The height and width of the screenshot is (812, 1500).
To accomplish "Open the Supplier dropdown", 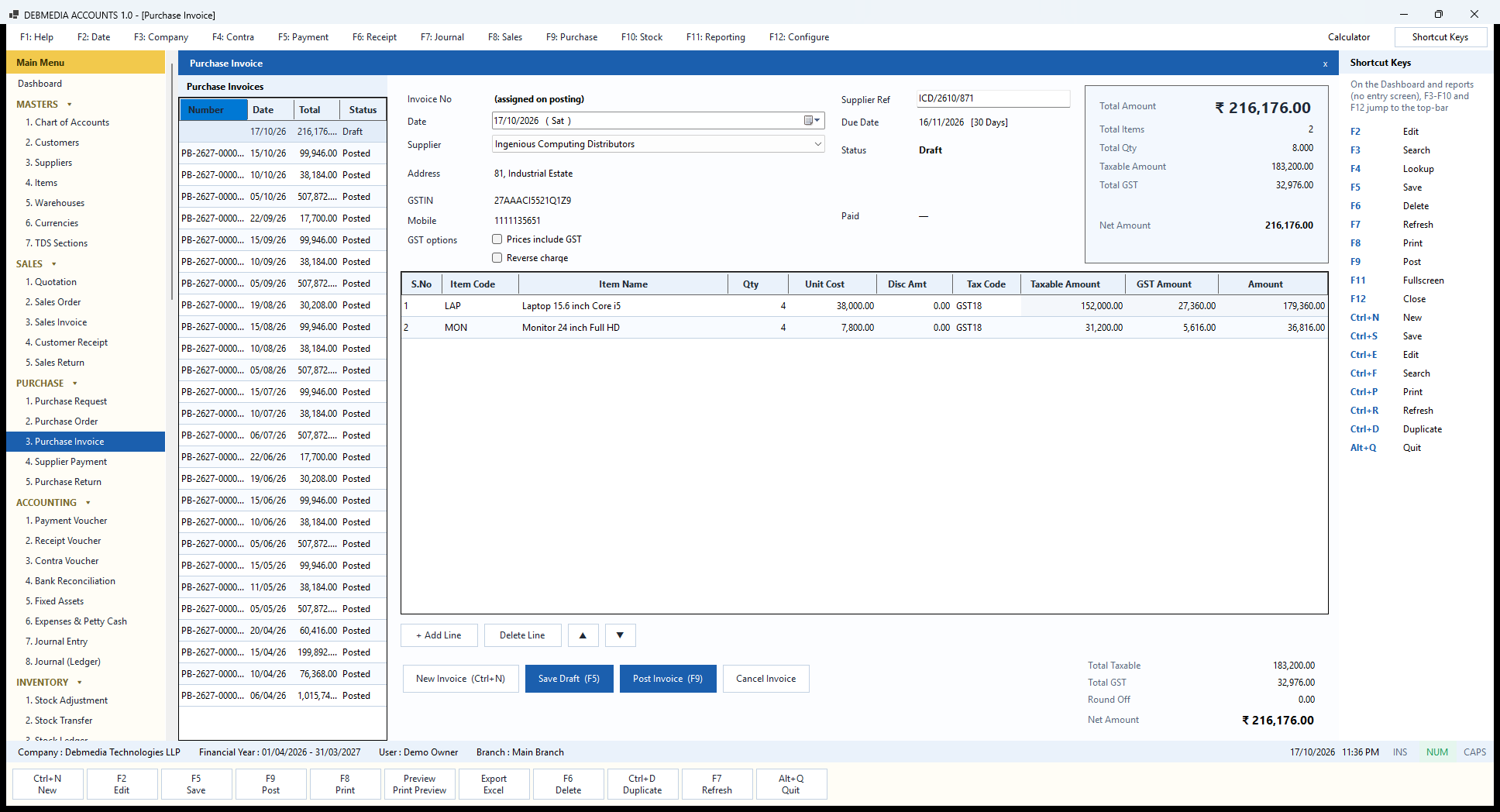I will point(817,144).
